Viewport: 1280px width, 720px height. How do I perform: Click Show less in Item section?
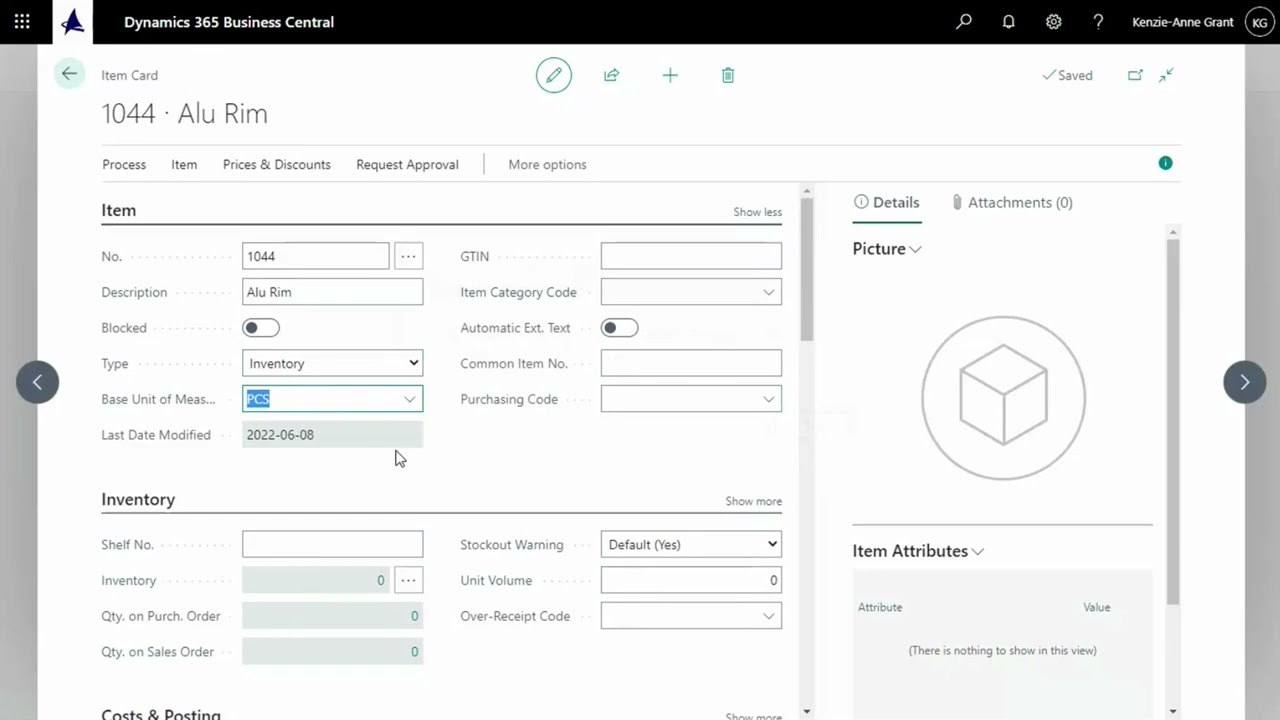click(x=757, y=211)
